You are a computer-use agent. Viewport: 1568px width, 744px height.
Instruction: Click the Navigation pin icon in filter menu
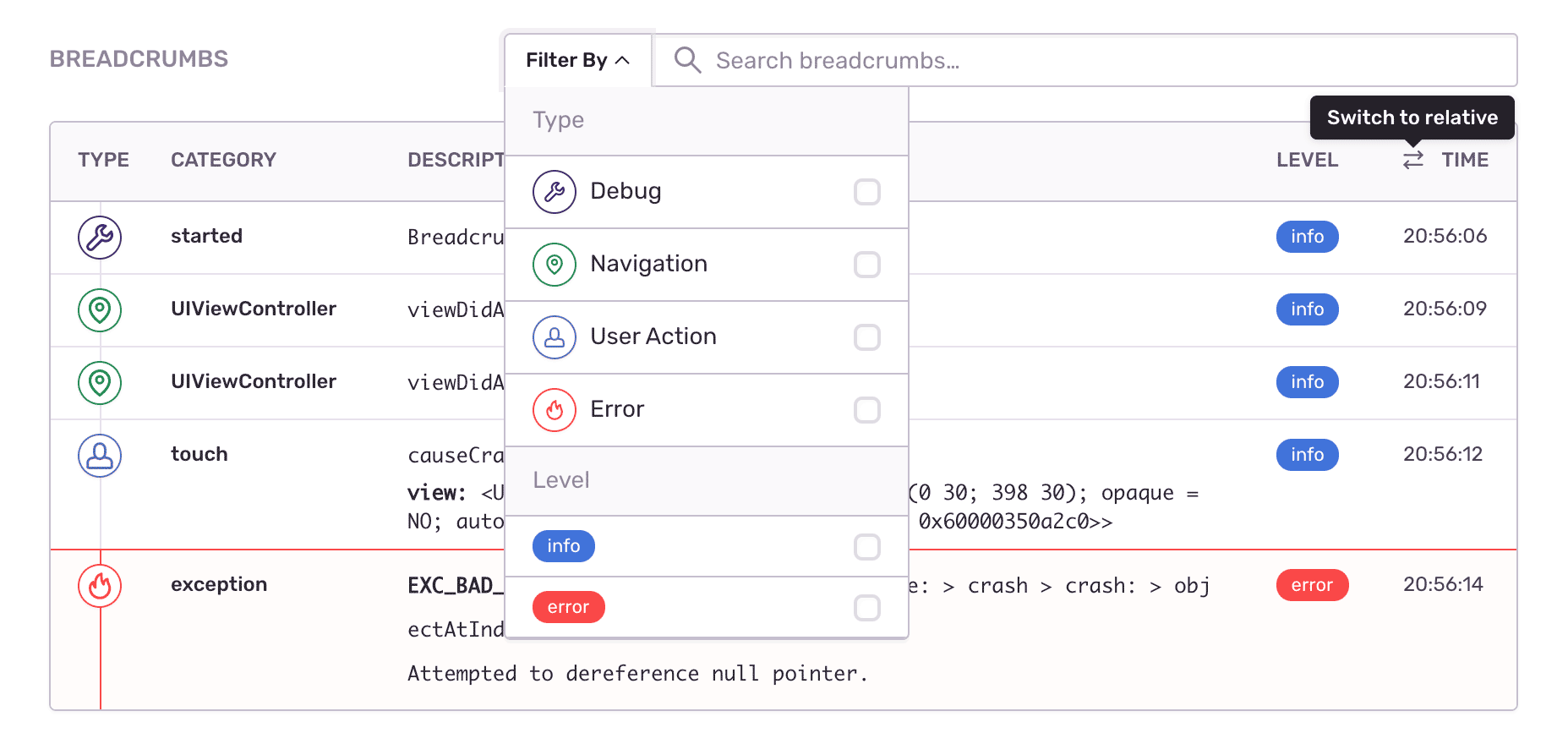click(555, 265)
